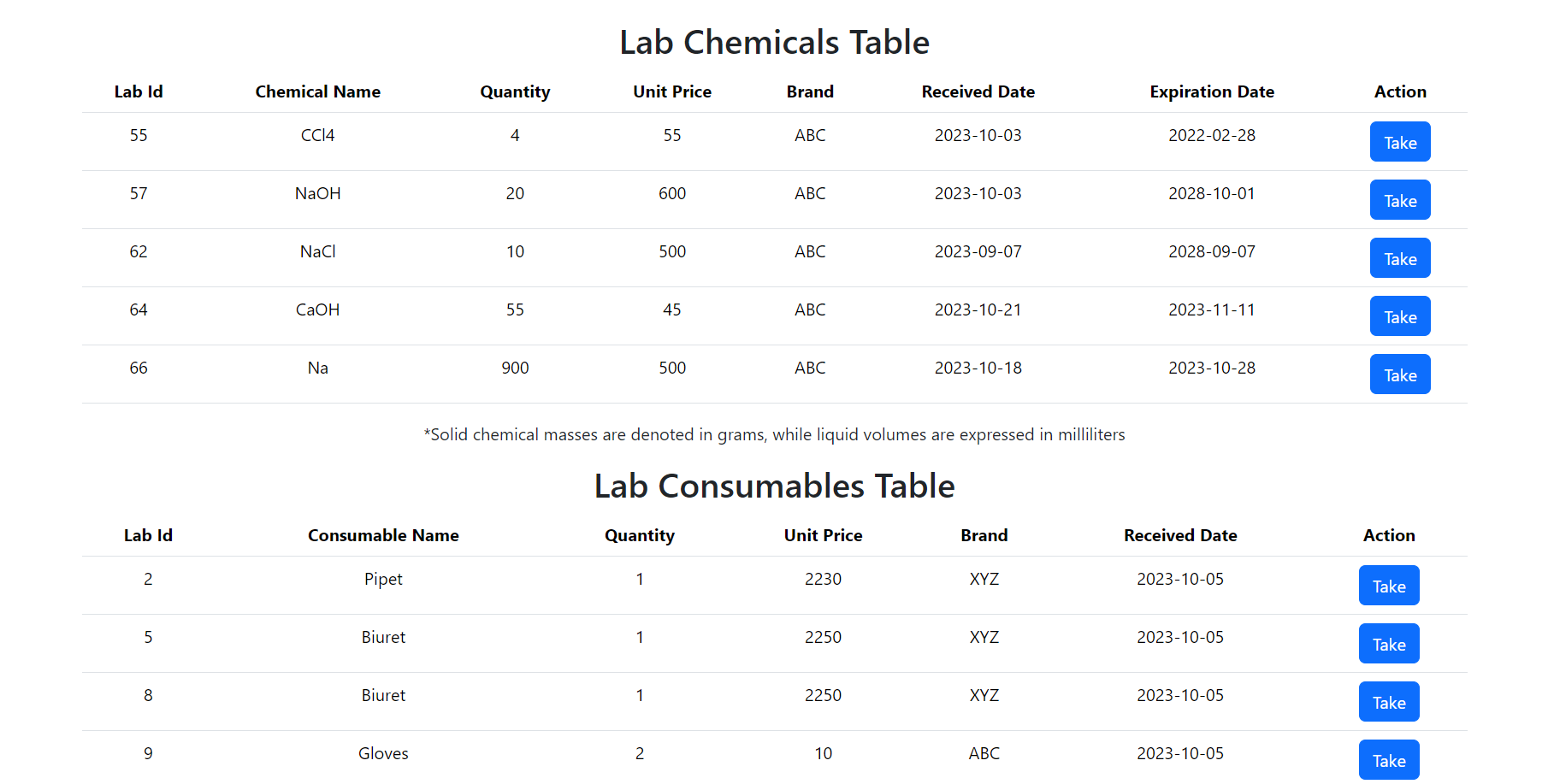The height and width of the screenshot is (784, 1554).
Task: Click the Lab Consumables Table heading
Action: tap(775, 486)
